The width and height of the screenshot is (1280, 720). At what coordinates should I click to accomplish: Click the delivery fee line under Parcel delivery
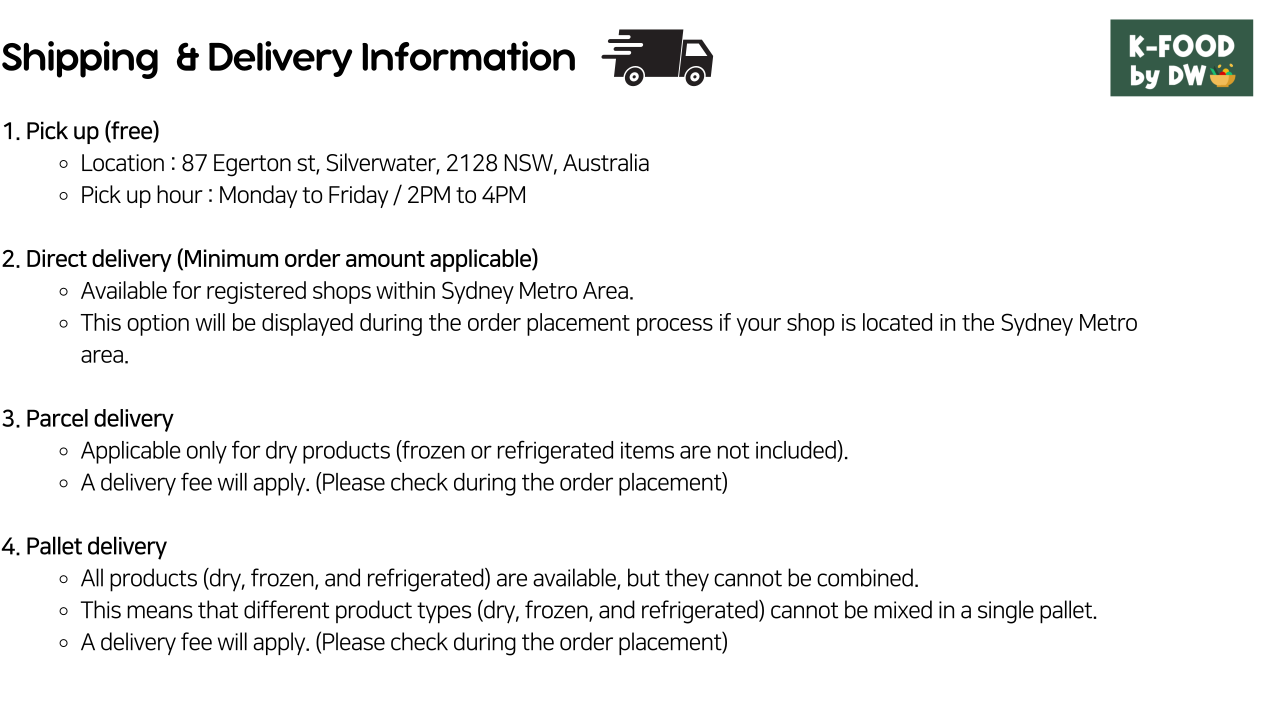point(404,483)
